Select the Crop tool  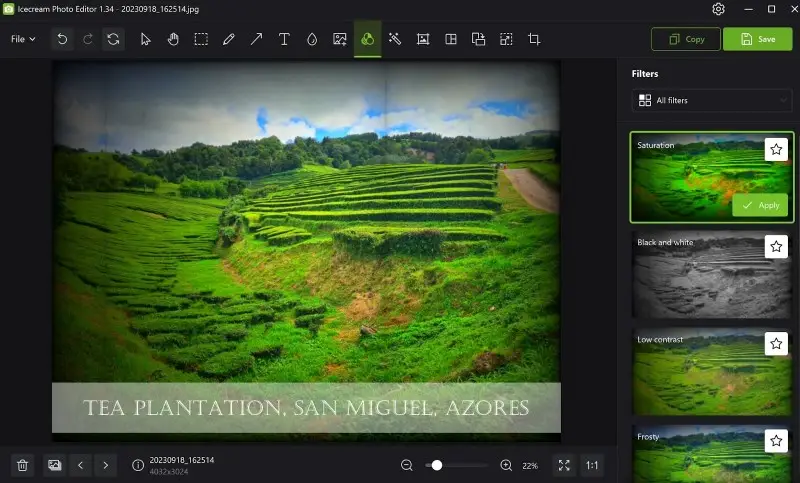pos(534,39)
